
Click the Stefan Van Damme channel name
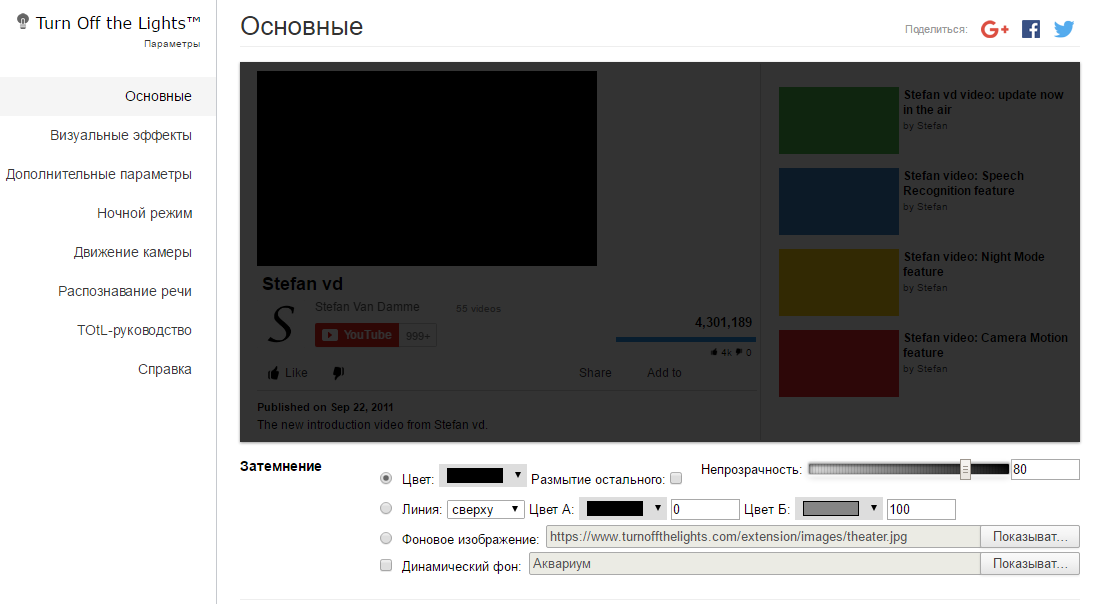[x=367, y=307]
